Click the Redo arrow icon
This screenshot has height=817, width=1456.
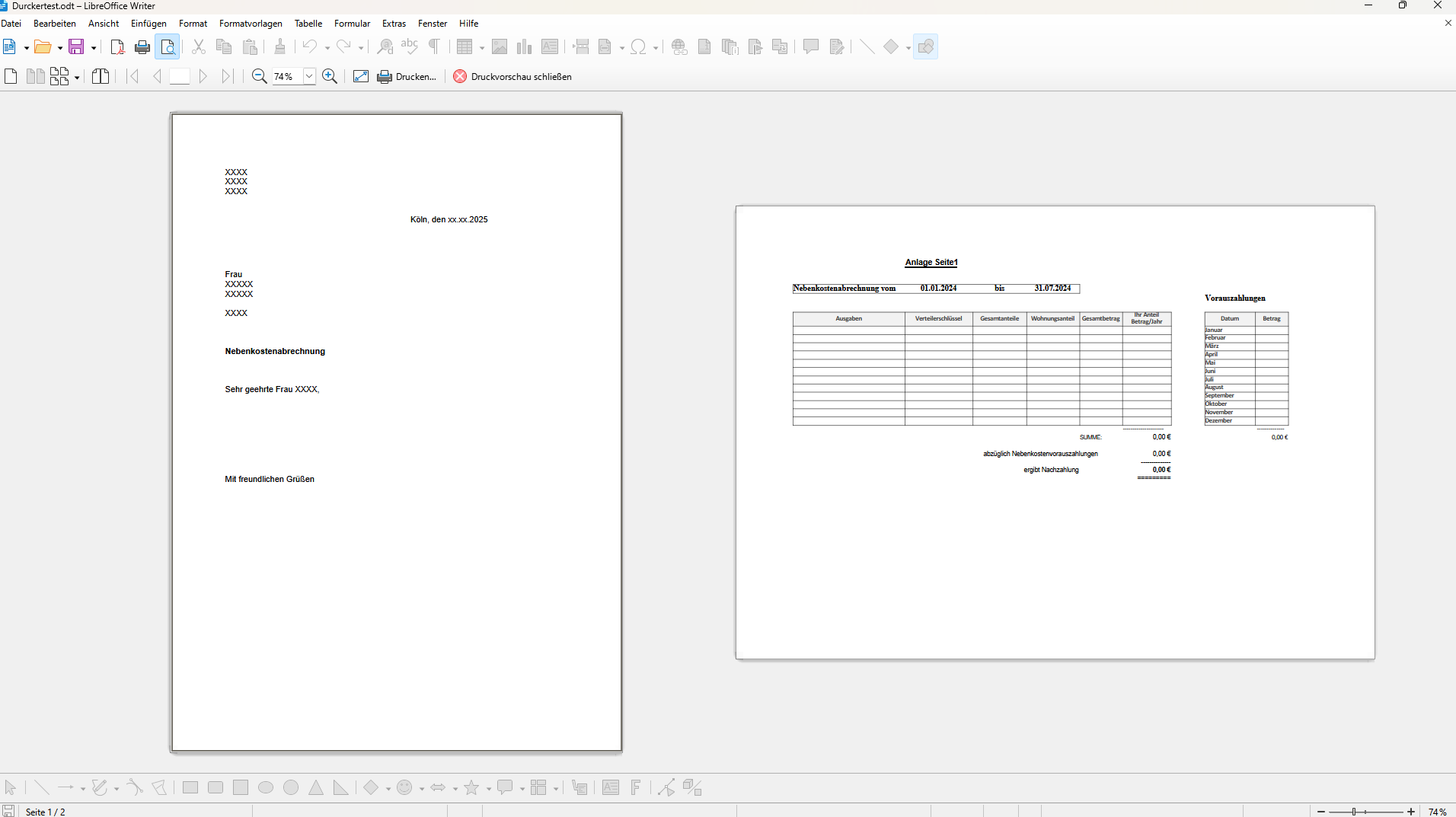[x=343, y=47]
